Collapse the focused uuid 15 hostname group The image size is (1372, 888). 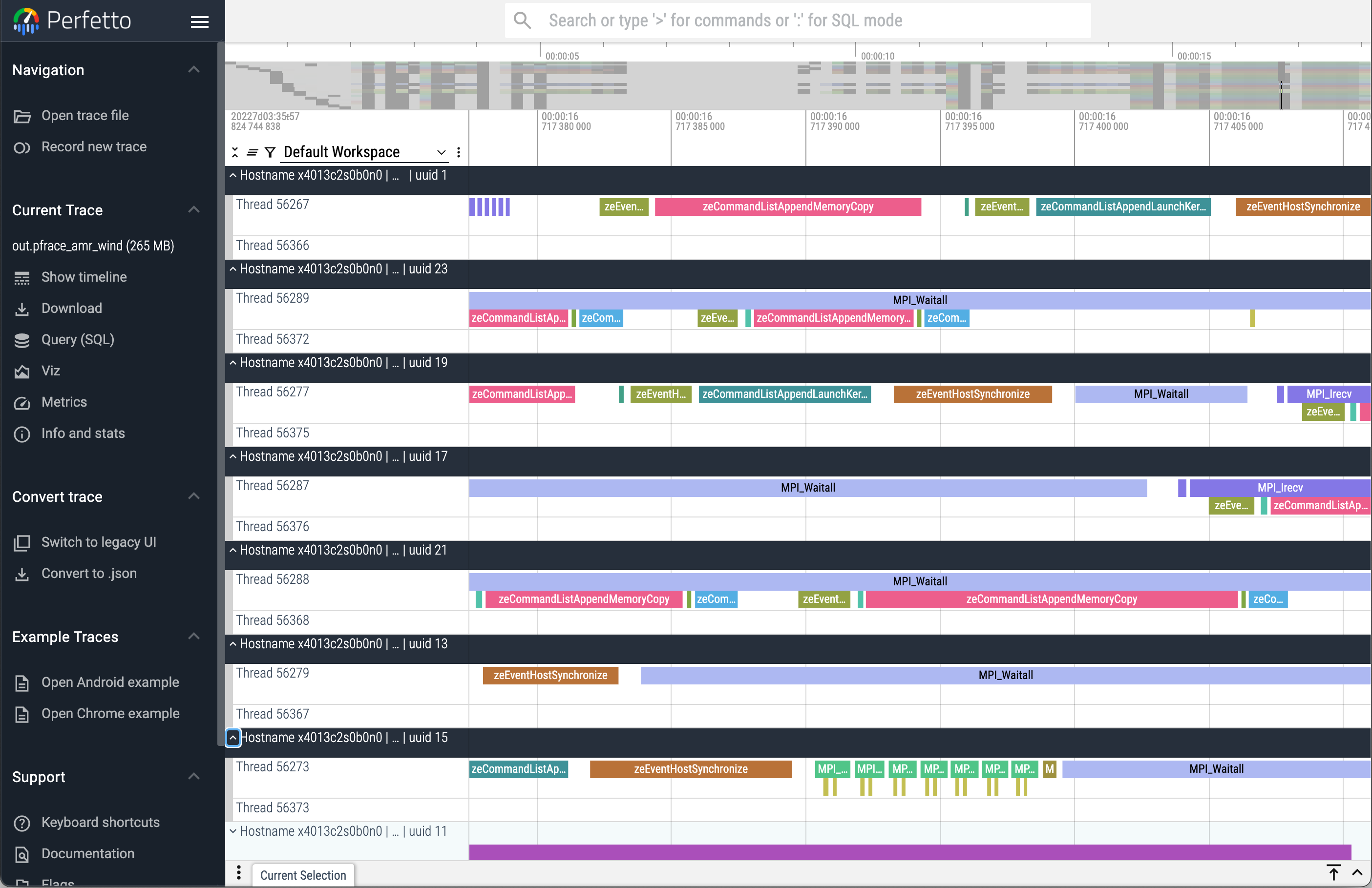click(233, 738)
